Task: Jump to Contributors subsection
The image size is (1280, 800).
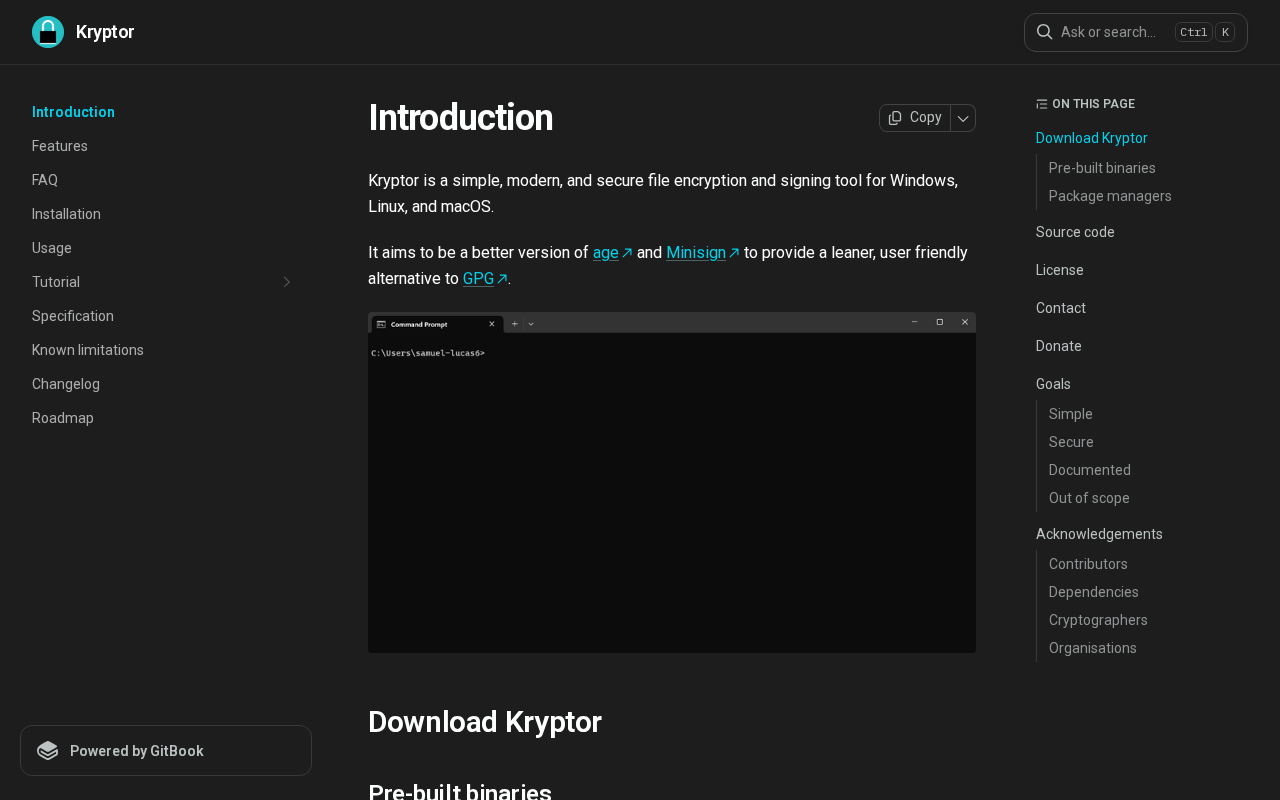Action: pyautogui.click(x=1088, y=564)
